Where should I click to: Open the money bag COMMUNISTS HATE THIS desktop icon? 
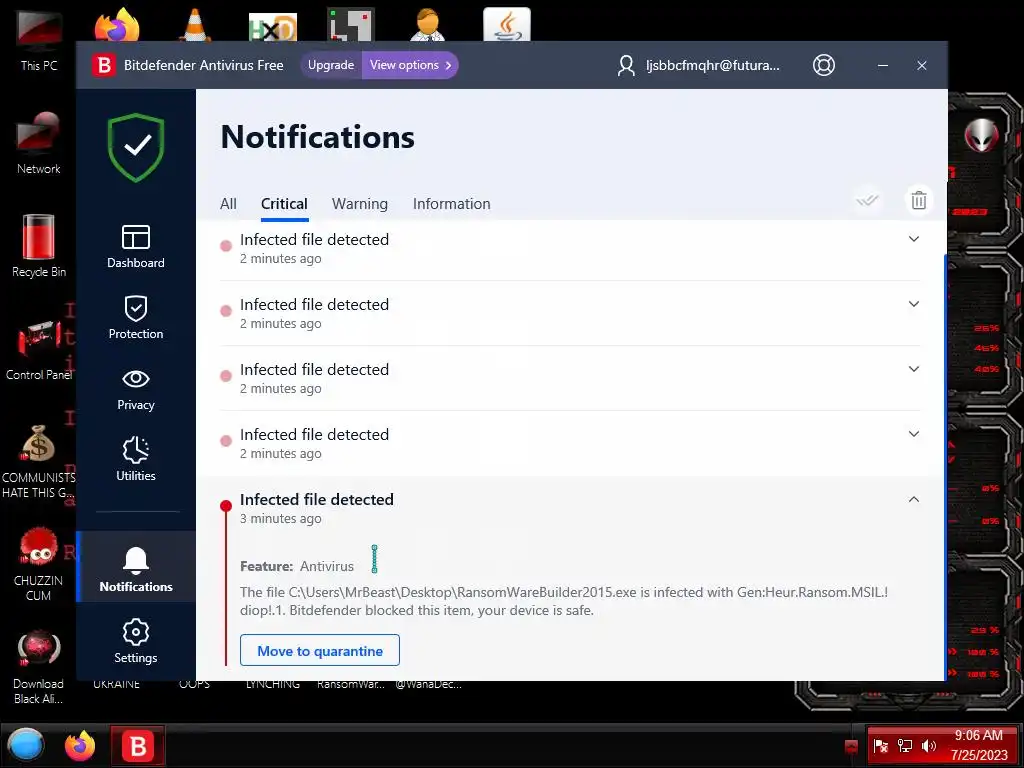tap(39, 462)
